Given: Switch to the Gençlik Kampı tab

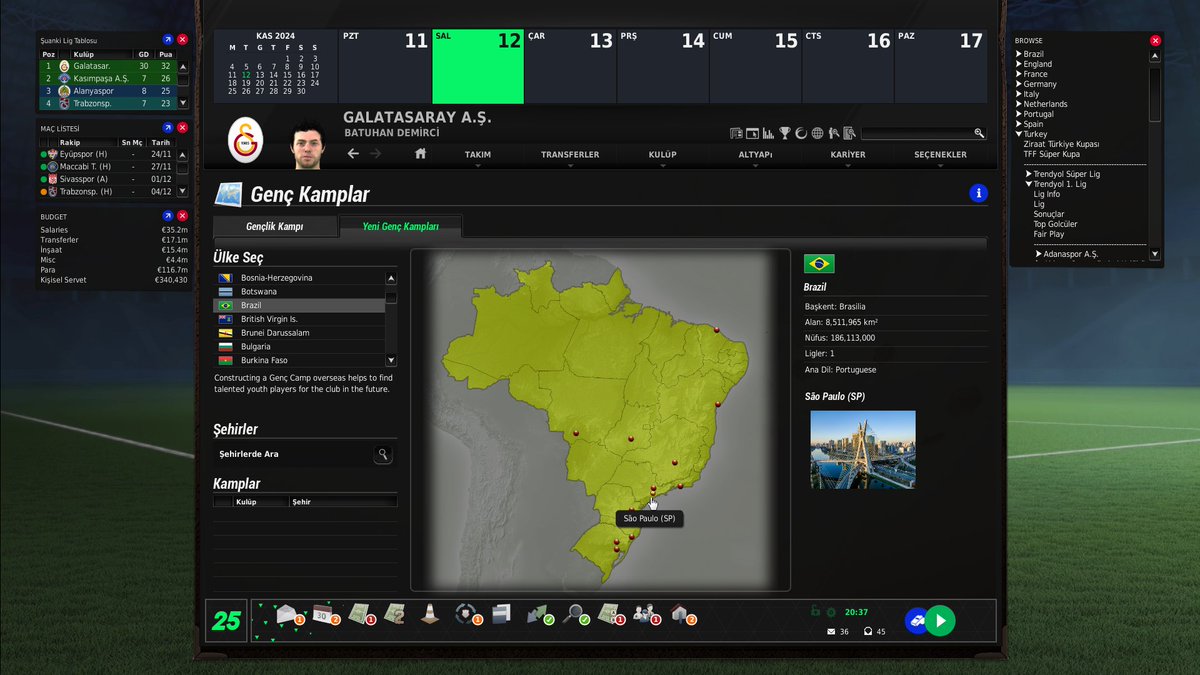Looking at the screenshot, I should [275, 227].
